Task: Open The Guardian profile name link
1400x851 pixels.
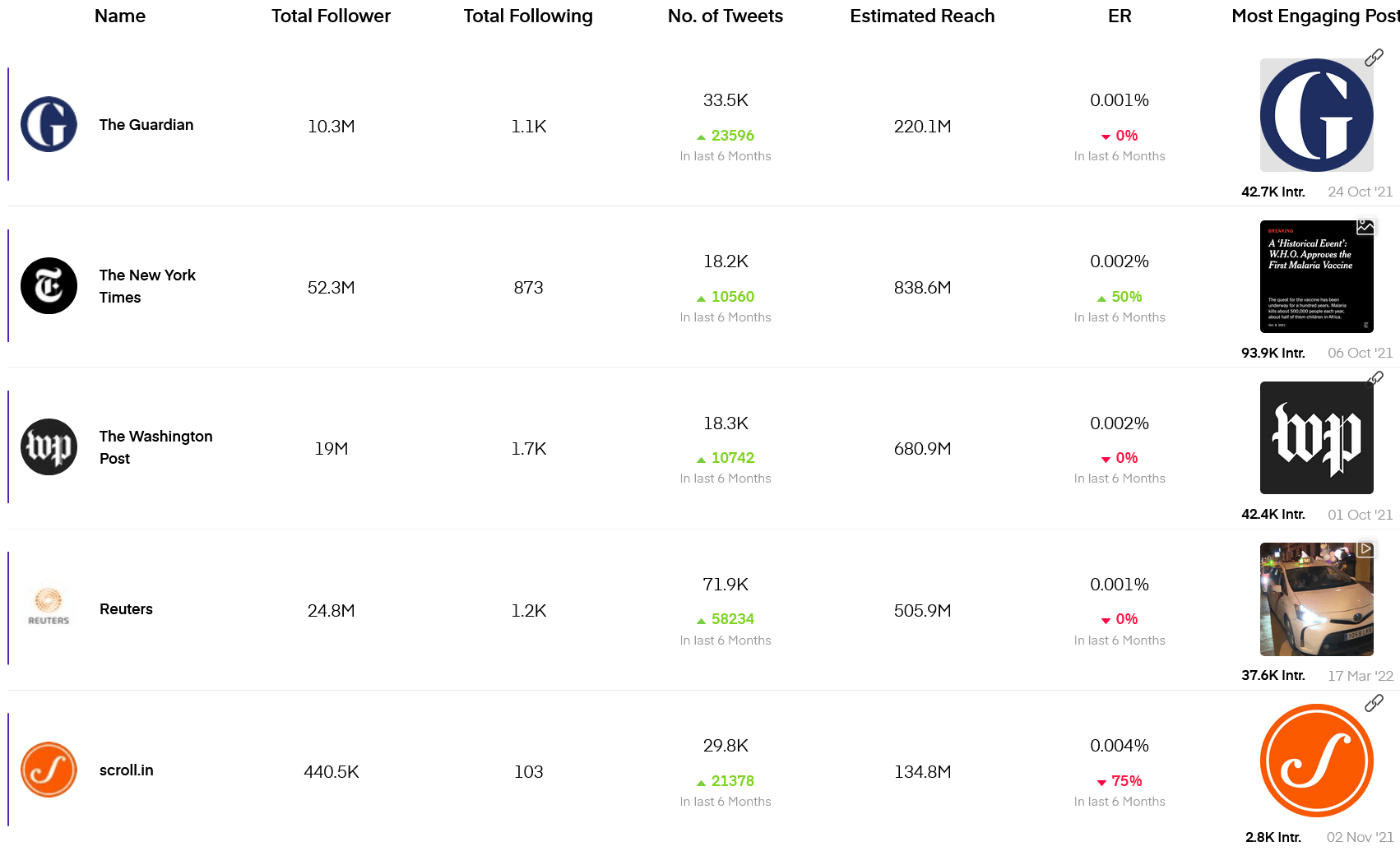Action: 146,125
